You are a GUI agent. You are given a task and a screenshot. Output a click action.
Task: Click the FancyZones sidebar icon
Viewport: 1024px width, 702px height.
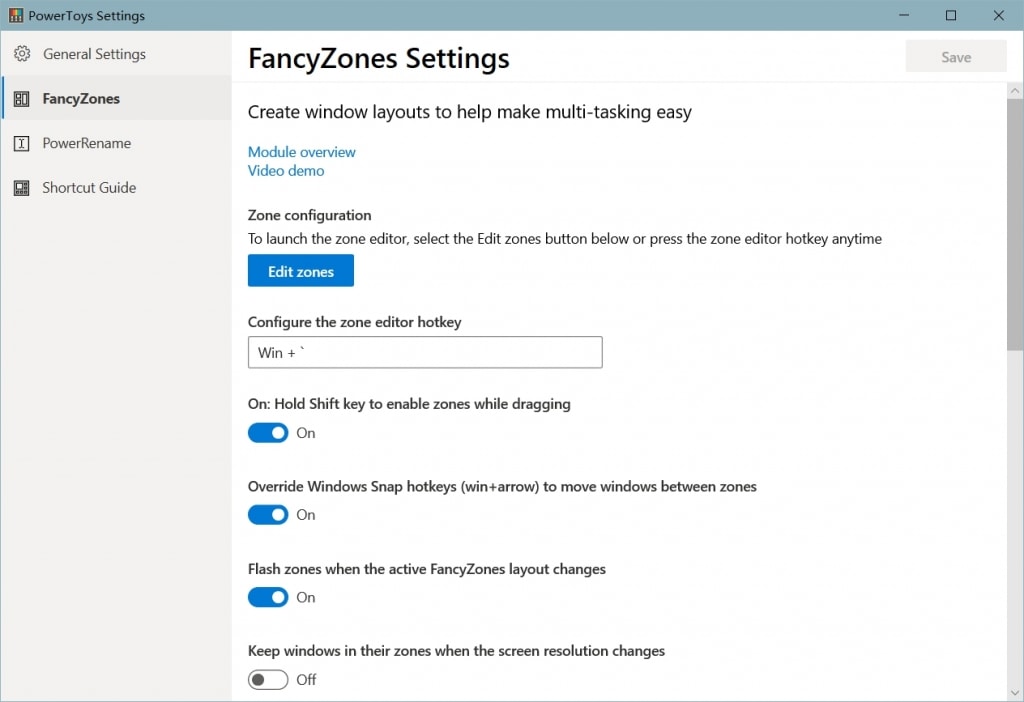[22, 99]
